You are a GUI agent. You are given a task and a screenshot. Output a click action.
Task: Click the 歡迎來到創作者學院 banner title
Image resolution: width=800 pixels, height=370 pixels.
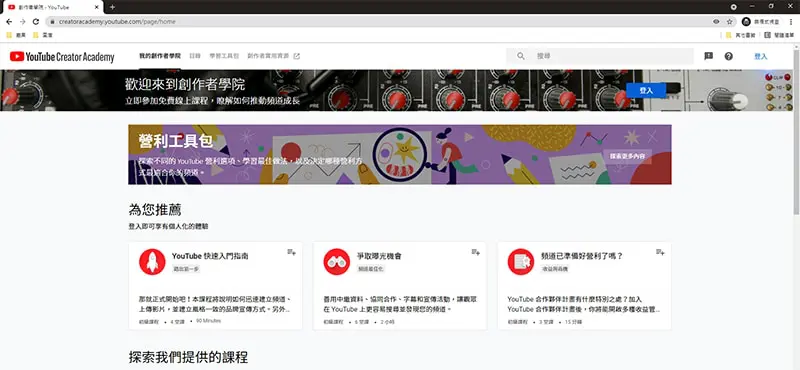185,84
